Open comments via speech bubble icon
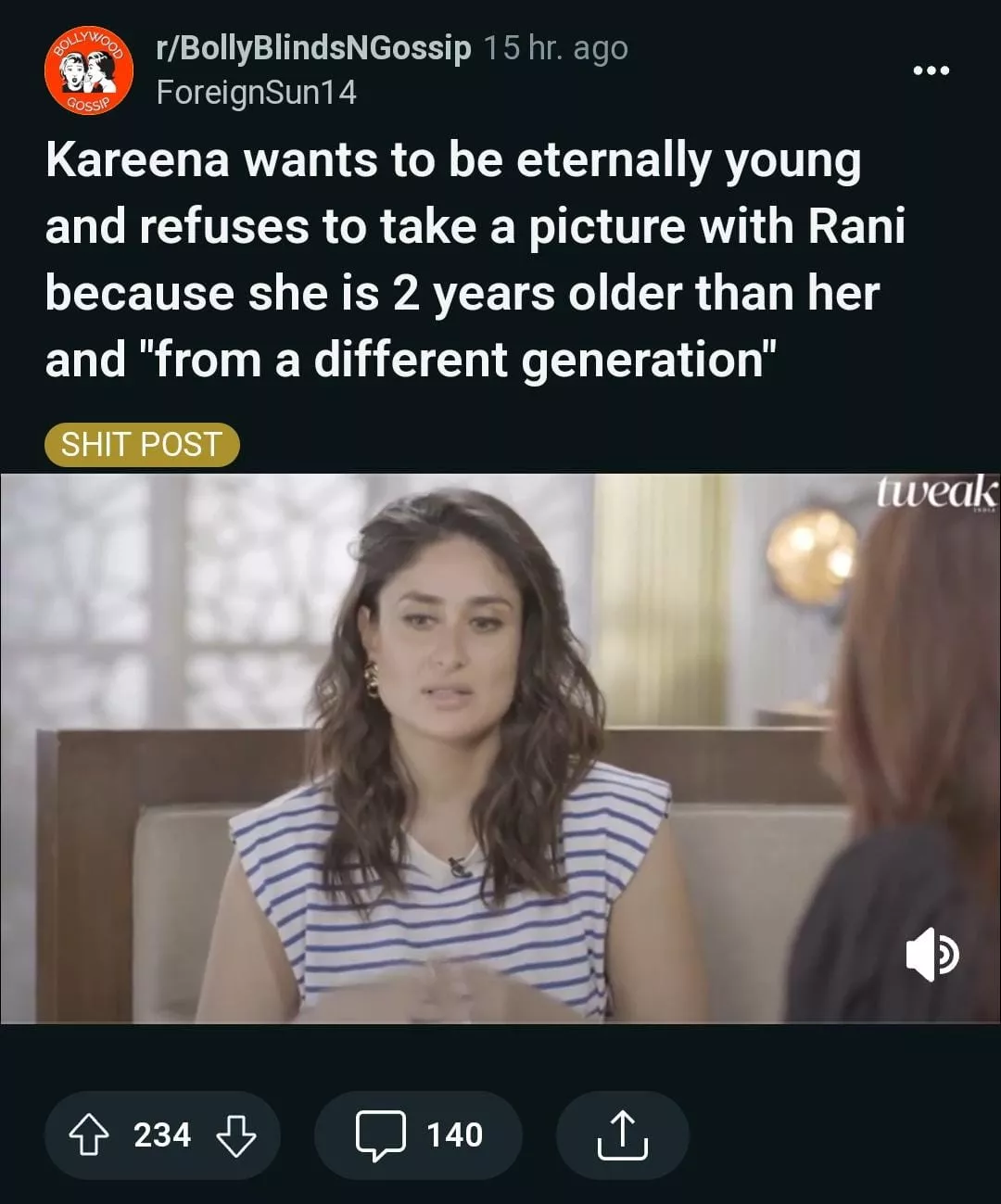Viewport: 1001px width, 1204px height. (x=381, y=1135)
